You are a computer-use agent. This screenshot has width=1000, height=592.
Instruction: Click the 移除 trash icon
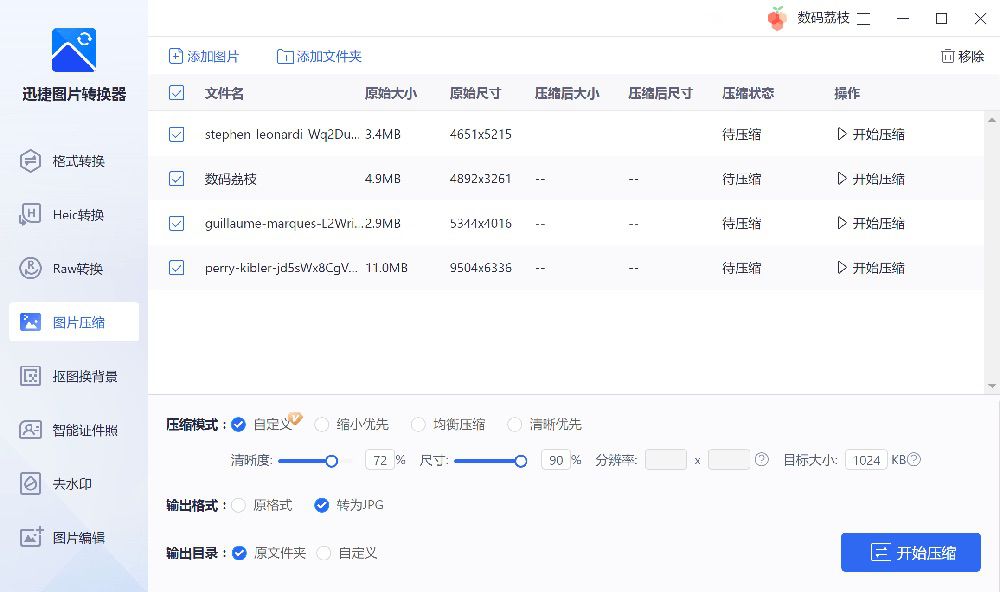tap(948, 56)
